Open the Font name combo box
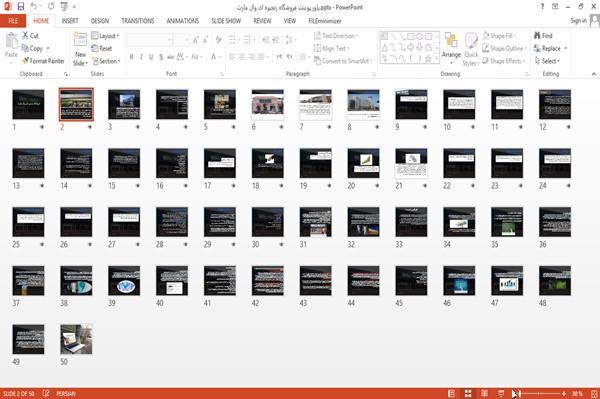600x399 pixels. click(x=150, y=40)
